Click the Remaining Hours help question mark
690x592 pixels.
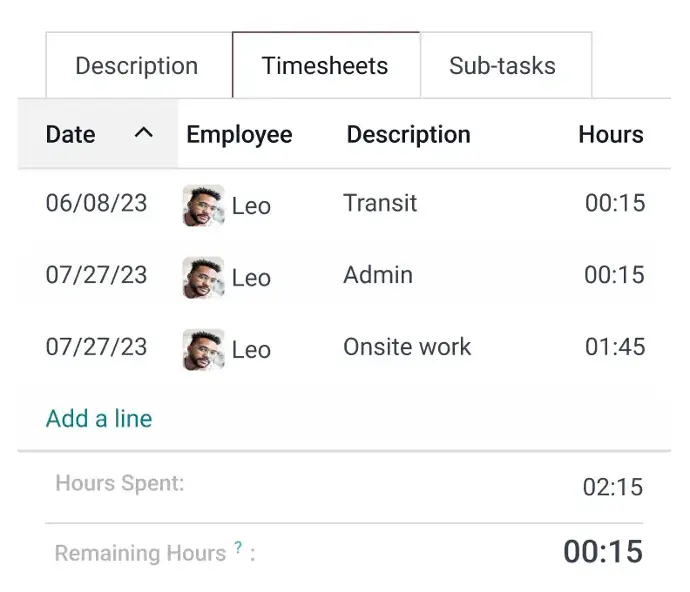[x=238, y=548]
